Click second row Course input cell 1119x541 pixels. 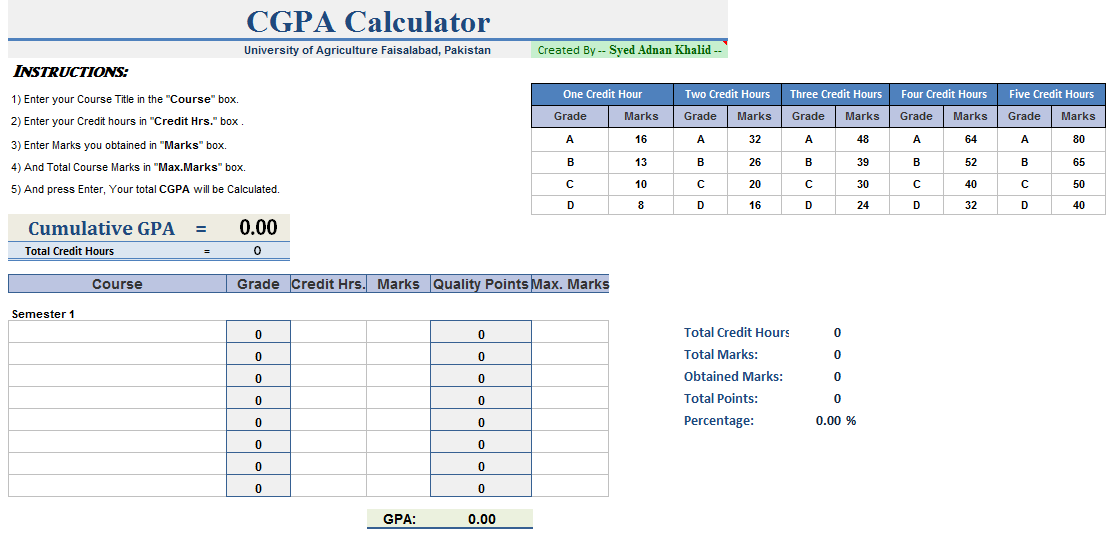click(117, 354)
